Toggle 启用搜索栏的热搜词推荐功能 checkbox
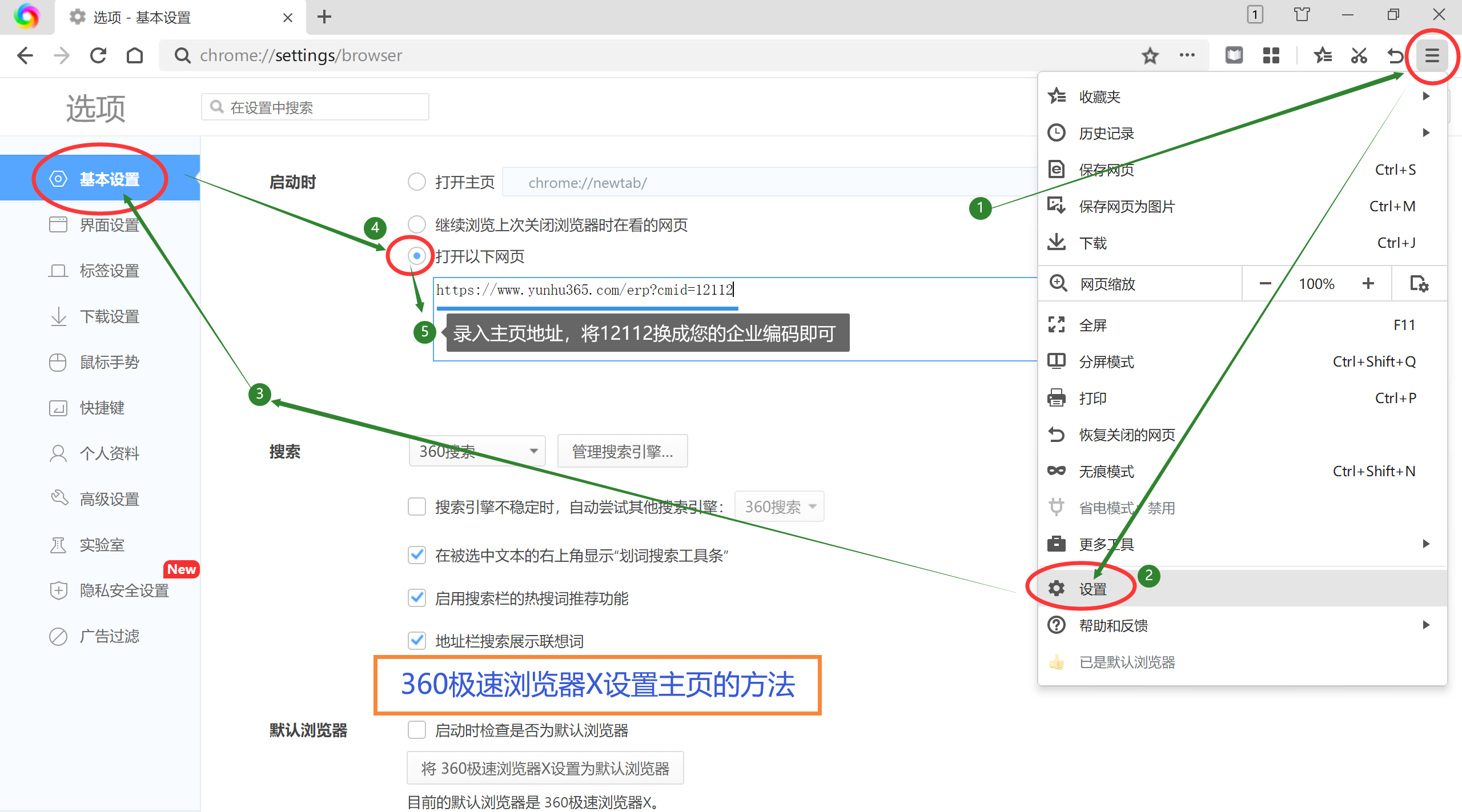Viewport: 1462px width, 812px height. tap(417, 598)
